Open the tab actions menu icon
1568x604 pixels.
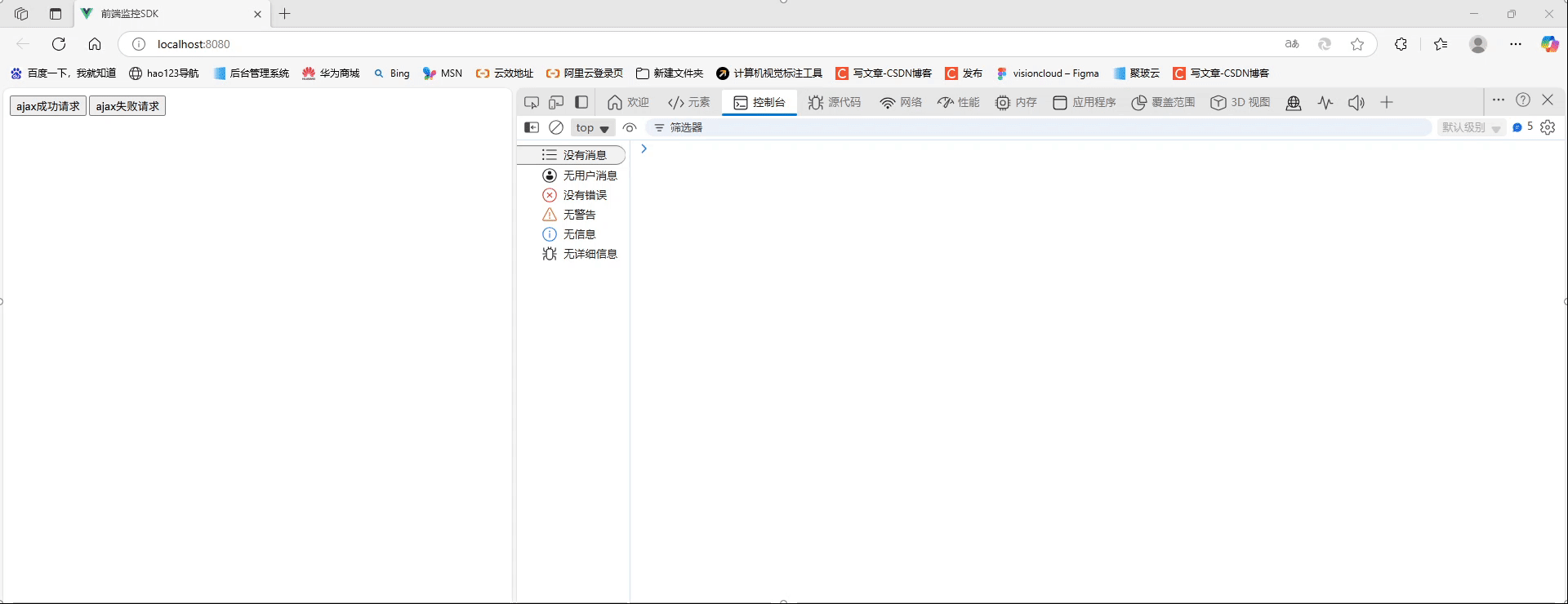[56, 14]
